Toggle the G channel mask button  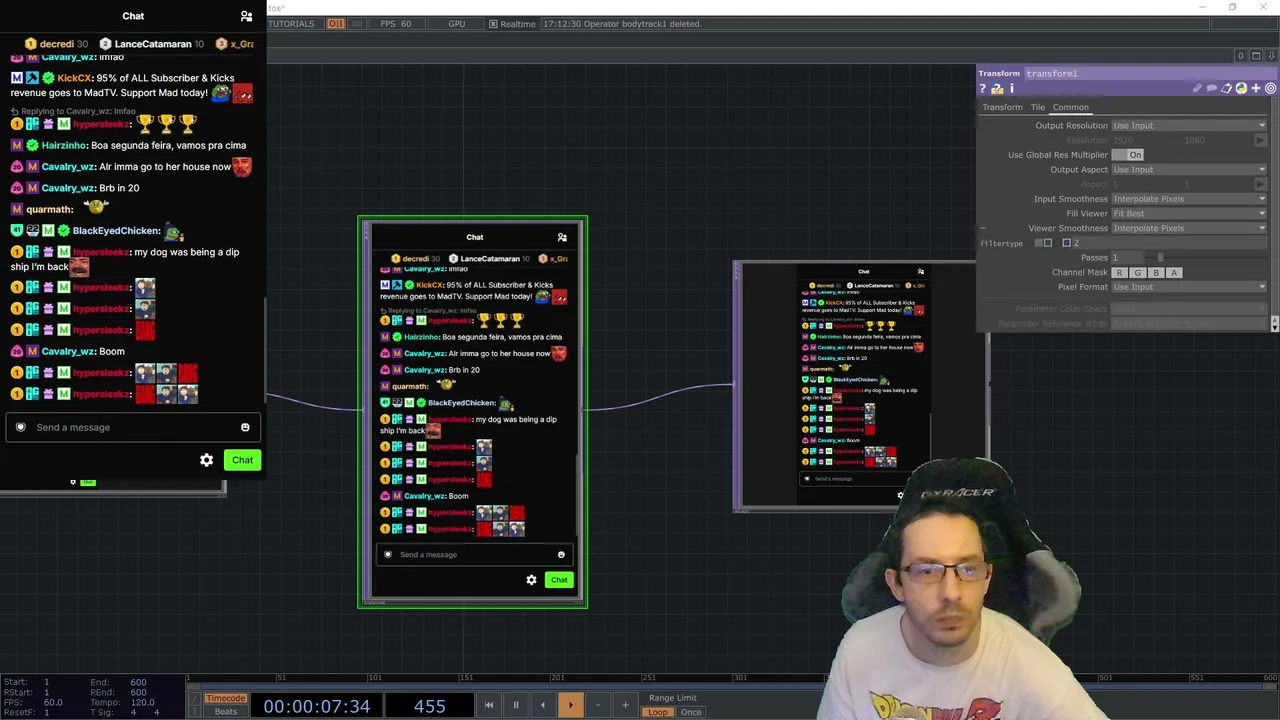pyautogui.click(x=1137, y=273)
